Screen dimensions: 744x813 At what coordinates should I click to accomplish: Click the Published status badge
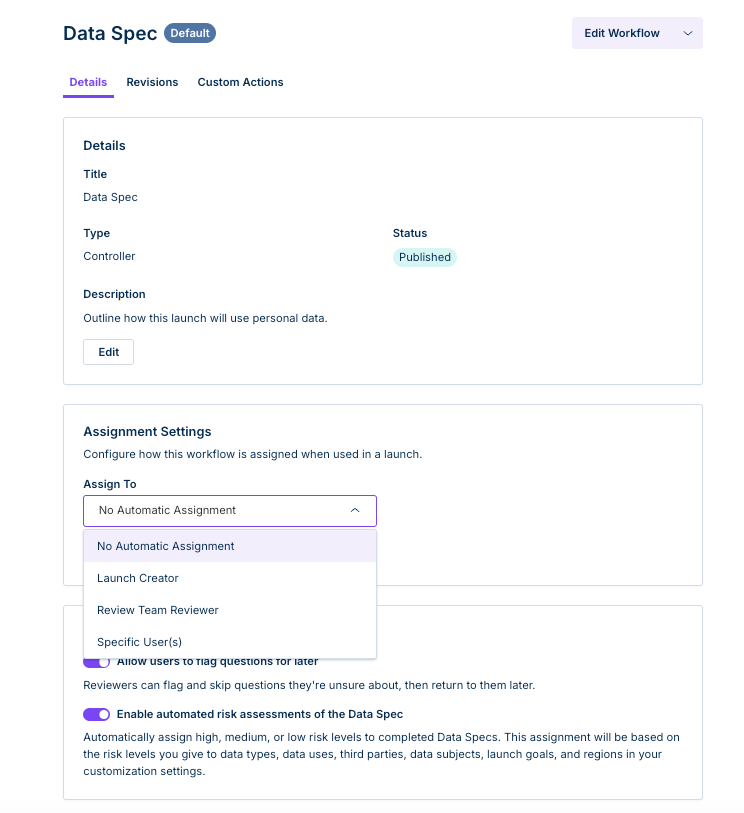[425, 257]
